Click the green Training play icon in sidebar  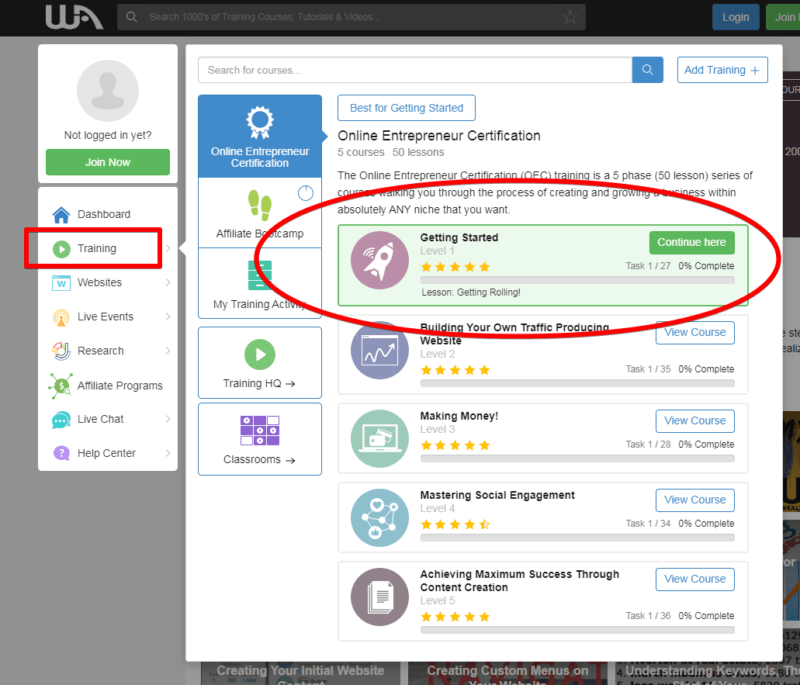click(61, 249)
